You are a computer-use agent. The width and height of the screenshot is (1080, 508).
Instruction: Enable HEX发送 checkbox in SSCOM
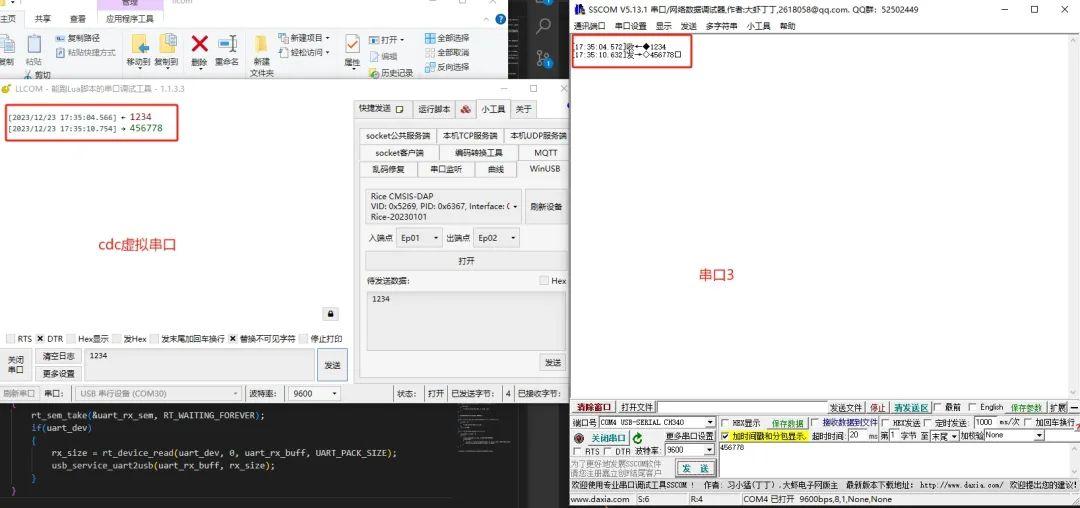point(886,423)
